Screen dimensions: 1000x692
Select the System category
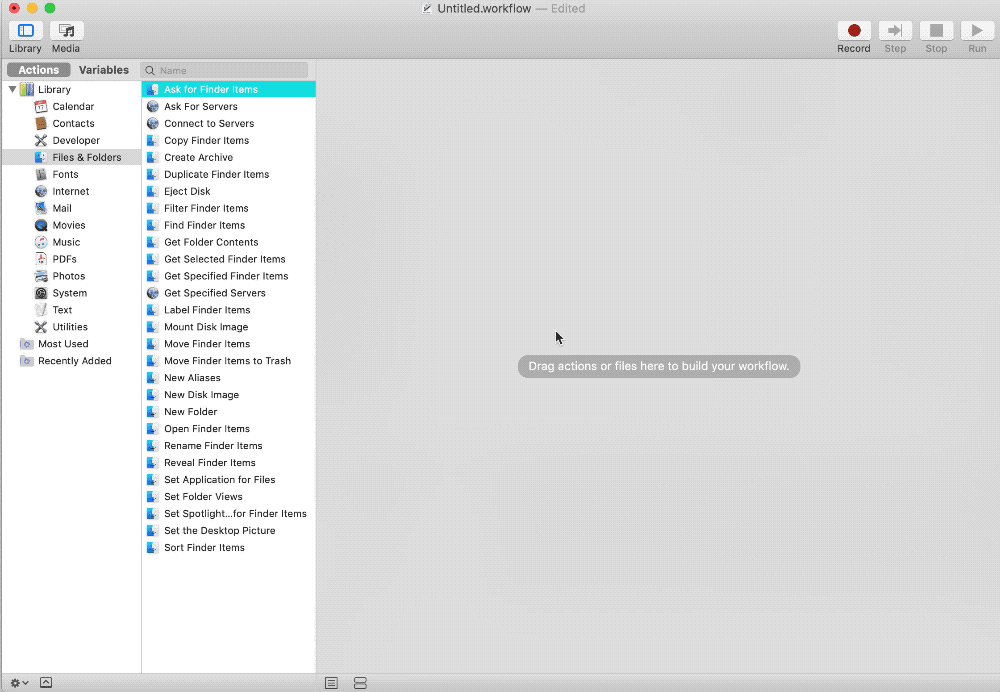click(x=71, y=293)
